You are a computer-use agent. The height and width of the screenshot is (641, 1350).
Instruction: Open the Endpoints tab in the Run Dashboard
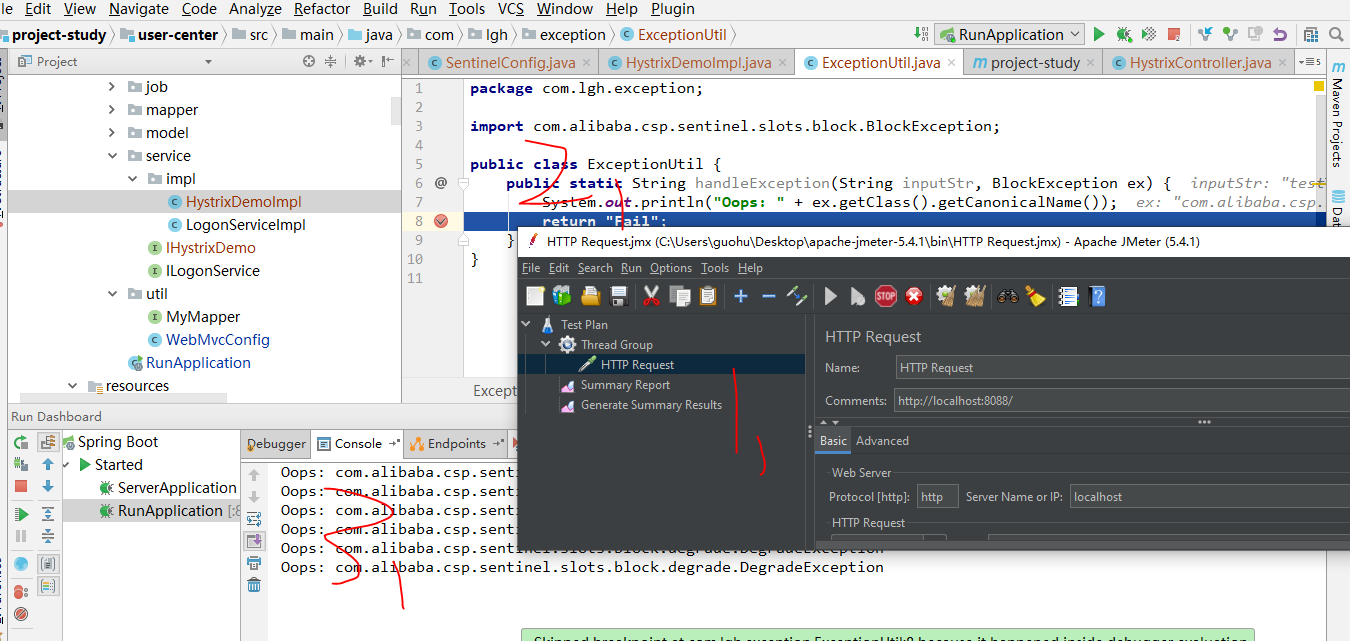click(457, 444)
